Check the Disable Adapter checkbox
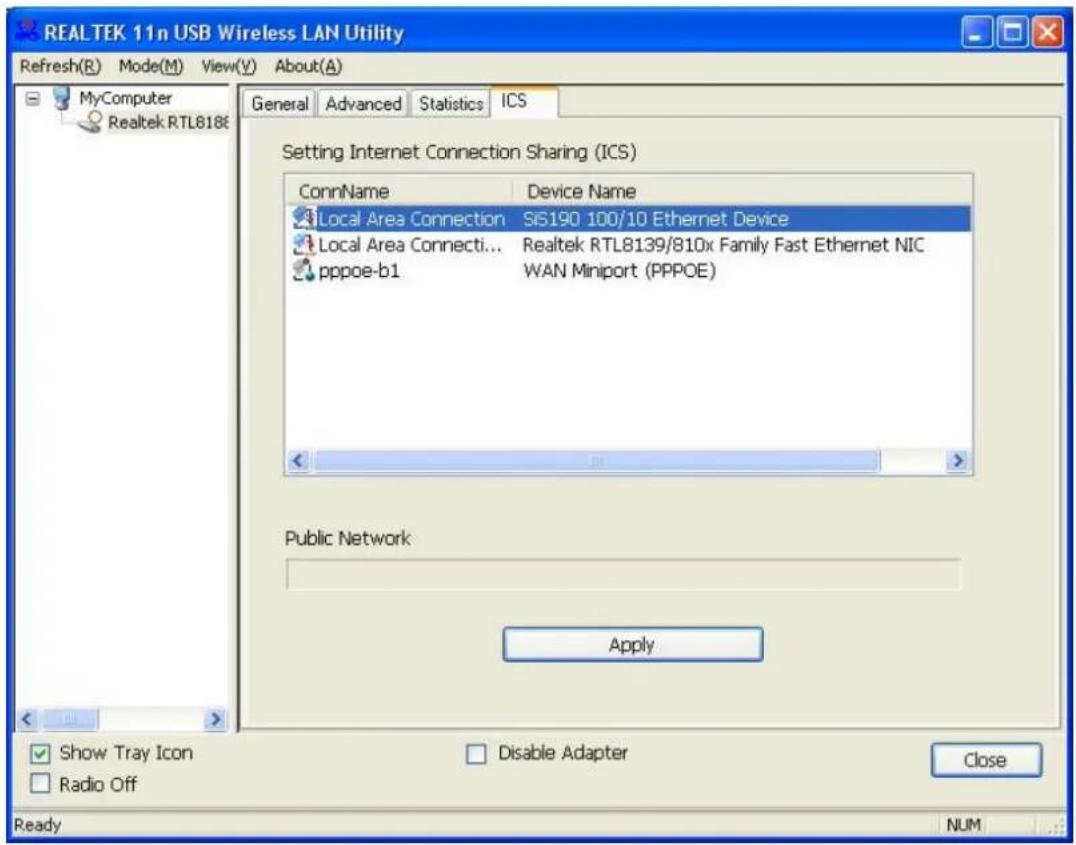The width and height of the screenshot is (1076, 845). [476, 754]
